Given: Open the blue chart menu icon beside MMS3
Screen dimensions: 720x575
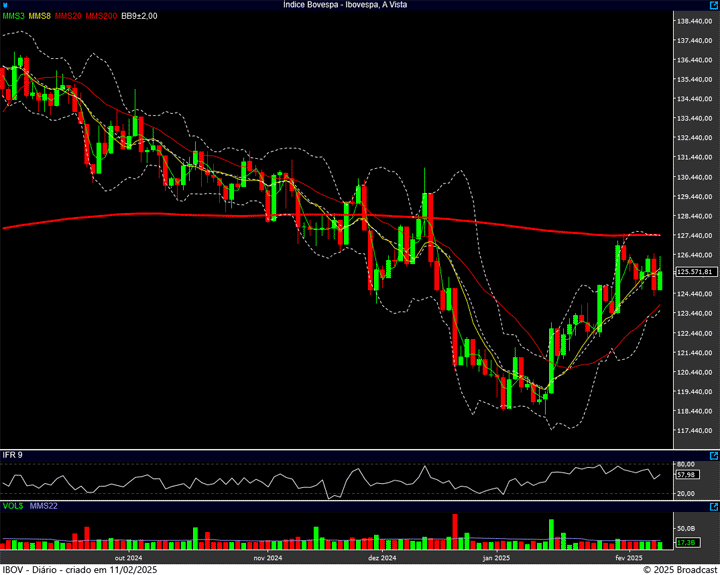Looking at the screenshot, I should click(5, 6).
